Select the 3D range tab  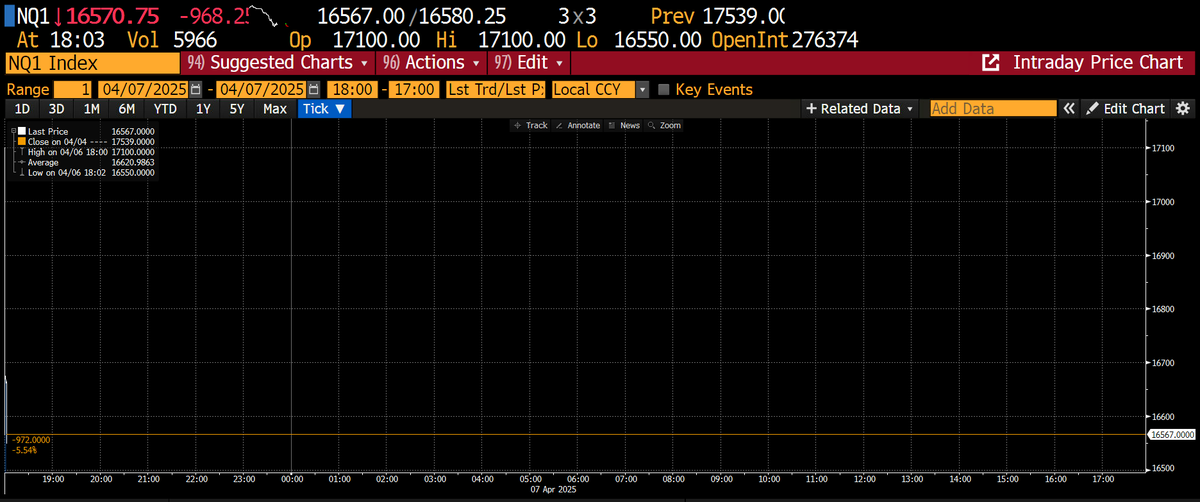57,108
